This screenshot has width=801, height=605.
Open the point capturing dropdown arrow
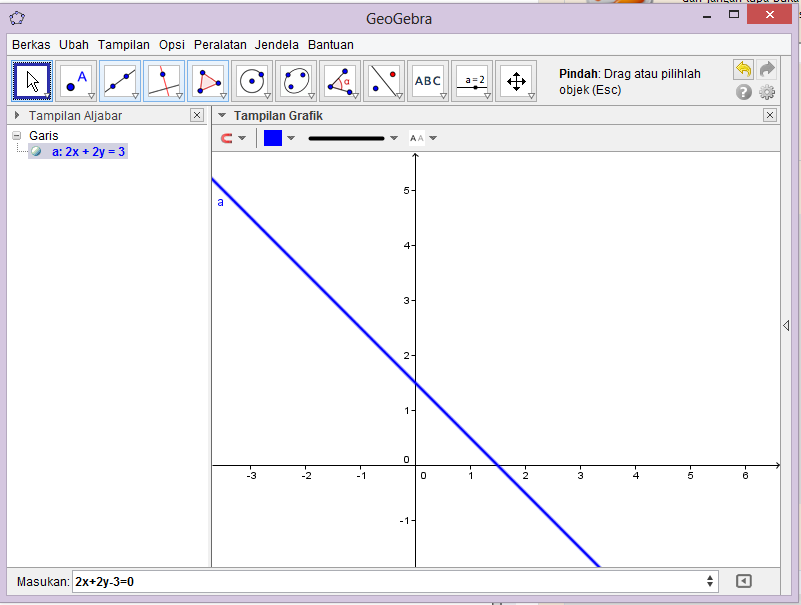[242, 138]
